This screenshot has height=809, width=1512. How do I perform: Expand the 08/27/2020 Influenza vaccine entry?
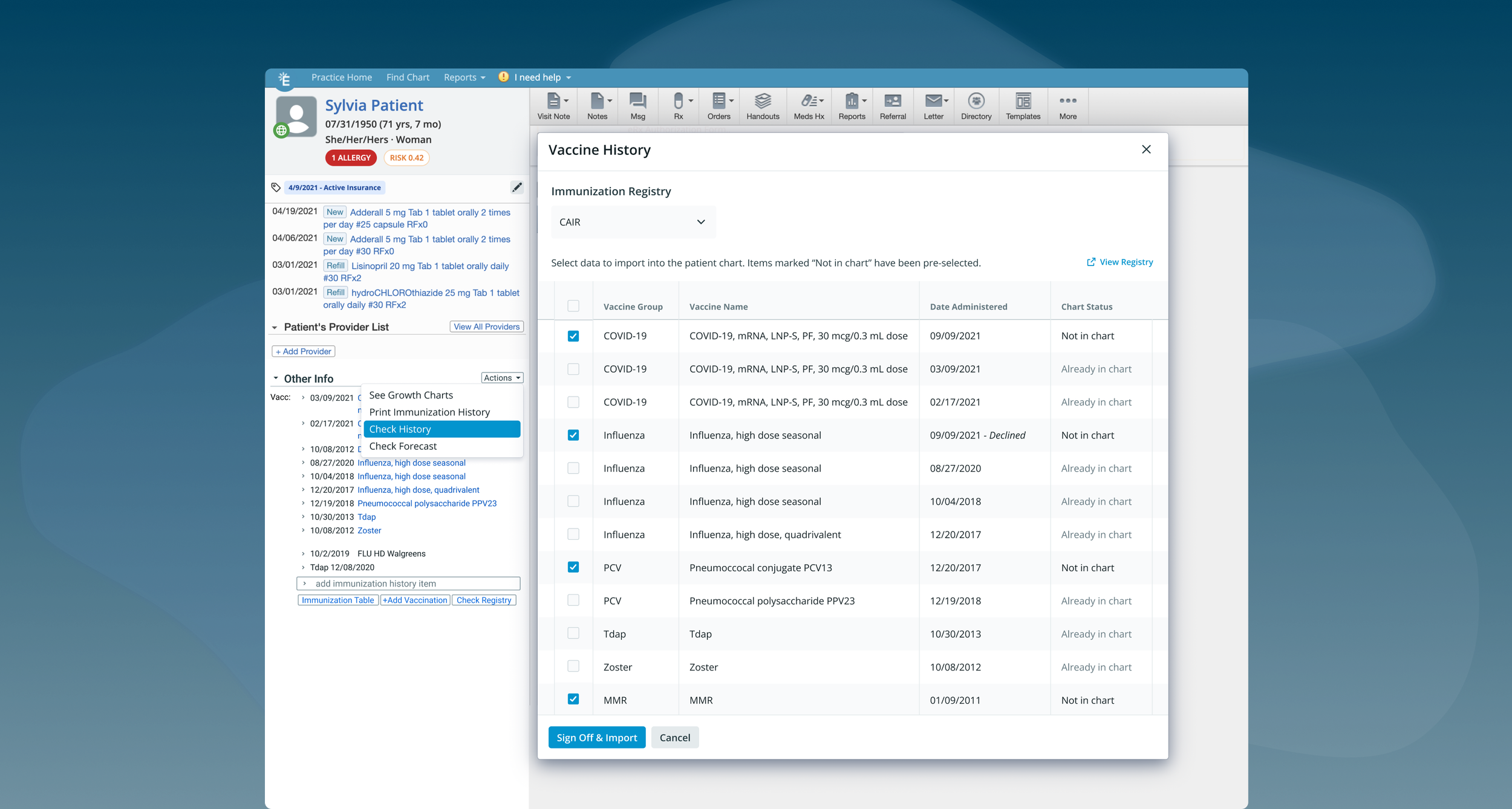pyautogui.click(x=303, y=463)
